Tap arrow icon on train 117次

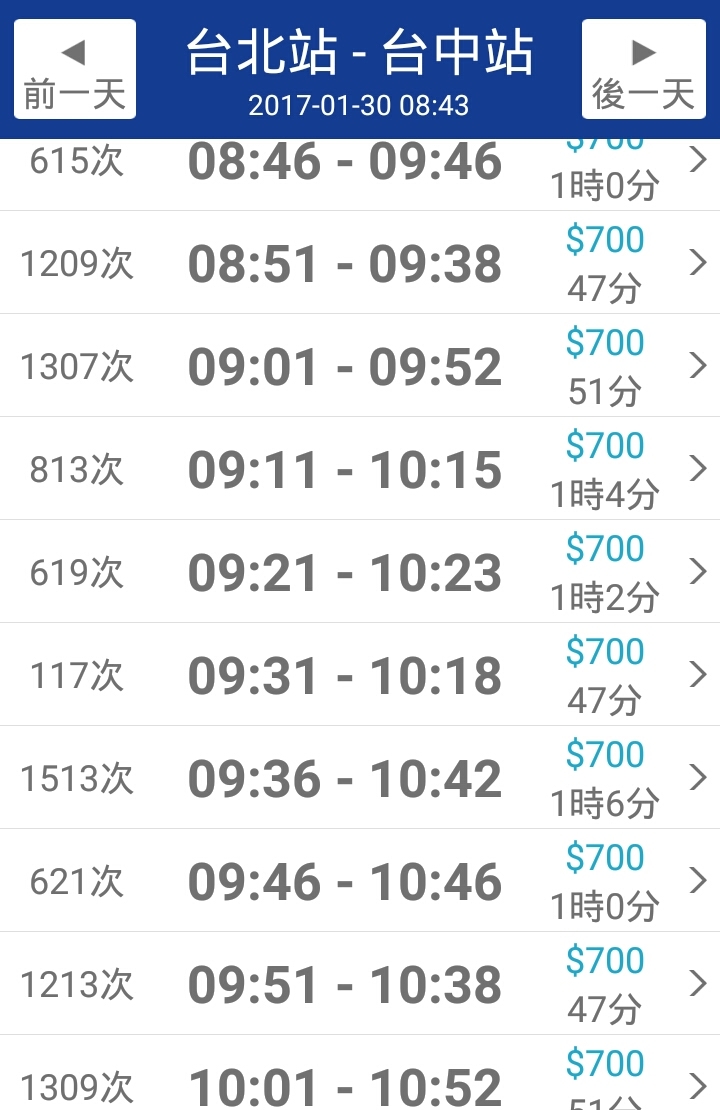pyautogui.click(x=698, y=674)
